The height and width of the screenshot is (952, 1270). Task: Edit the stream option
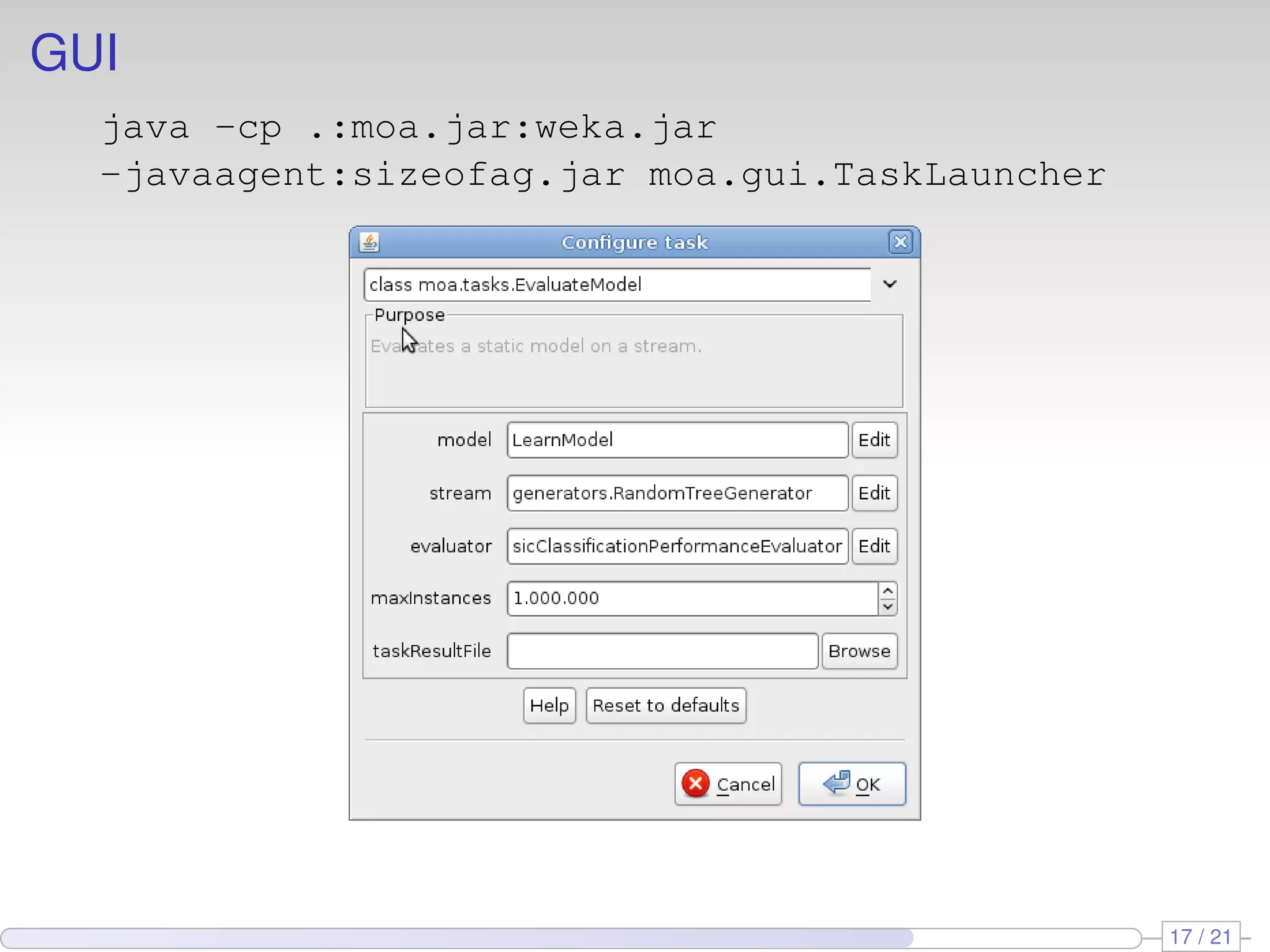(x=874, y=493)
